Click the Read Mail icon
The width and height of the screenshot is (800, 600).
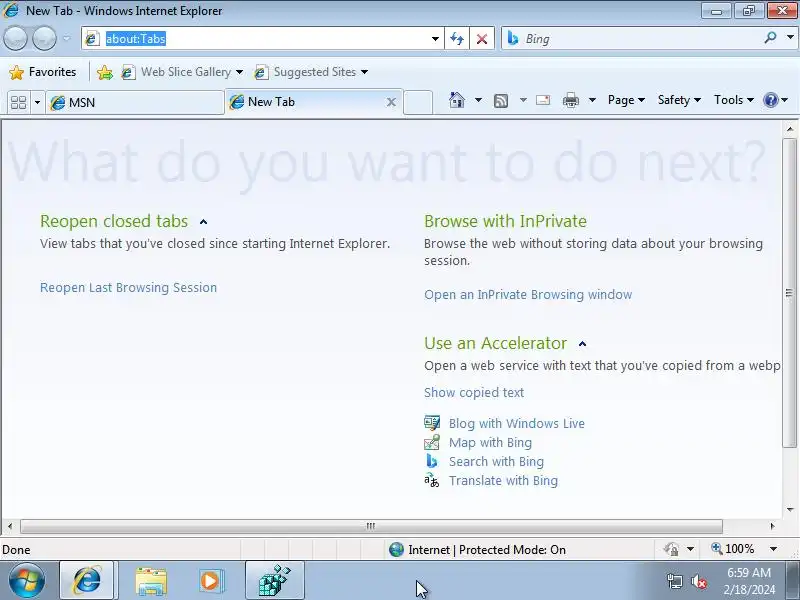[543, 100]
